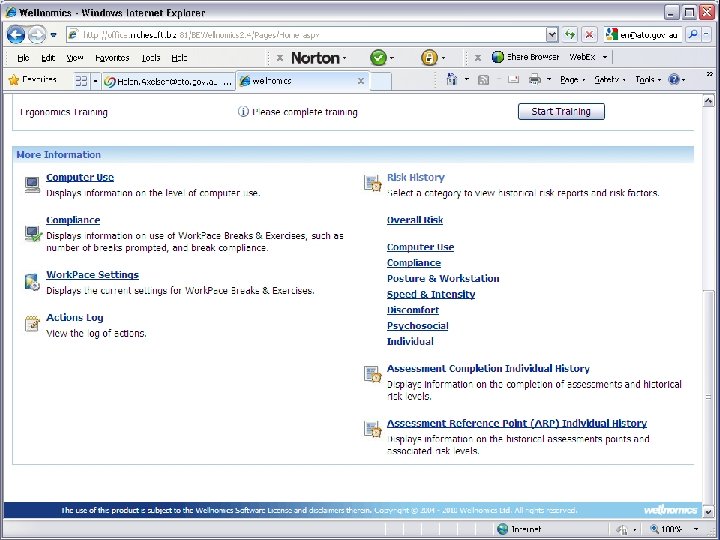Click the browser Back arrow button

tap(16, 35)
